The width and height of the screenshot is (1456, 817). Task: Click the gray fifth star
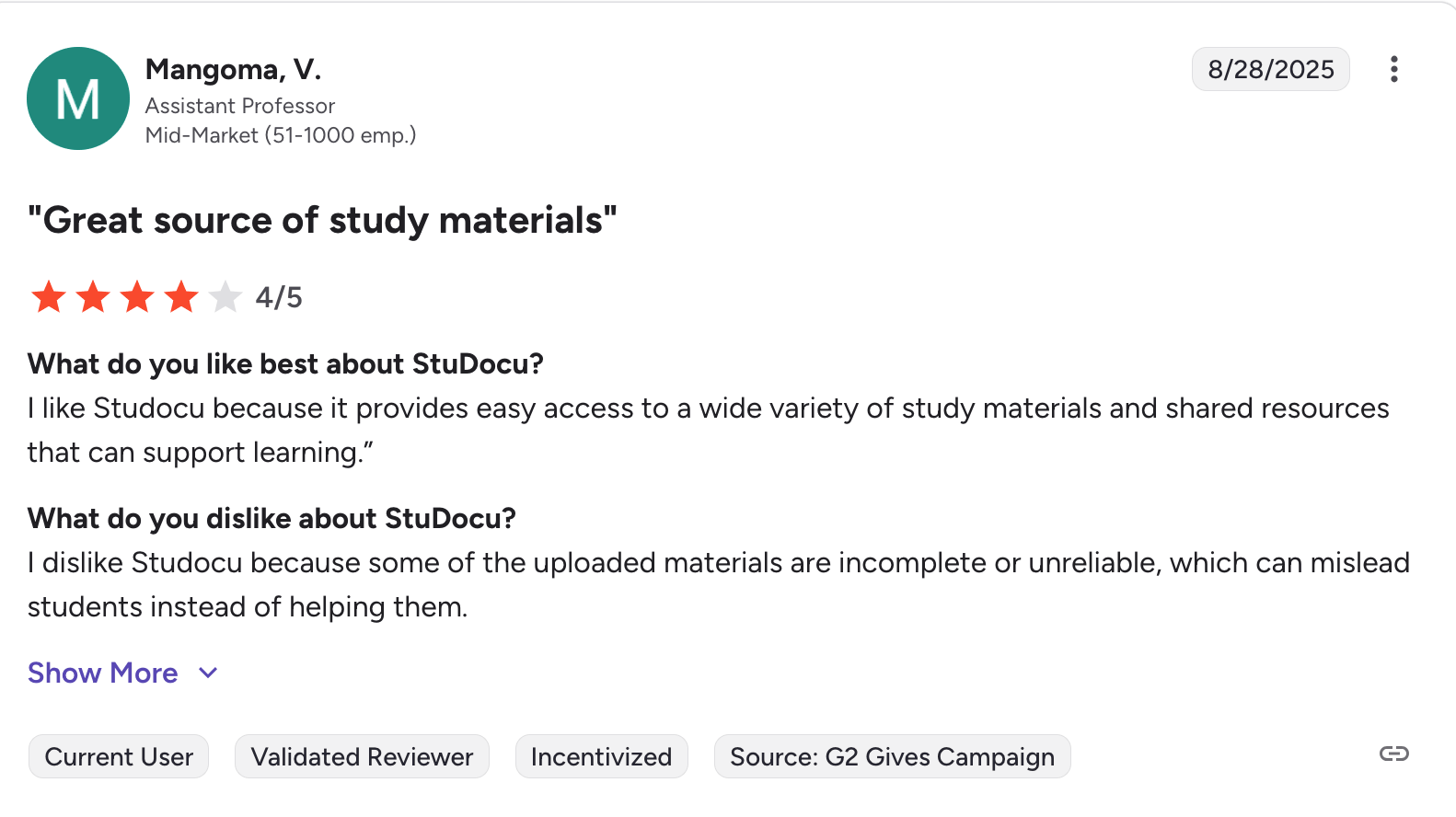tap(225, 296)
